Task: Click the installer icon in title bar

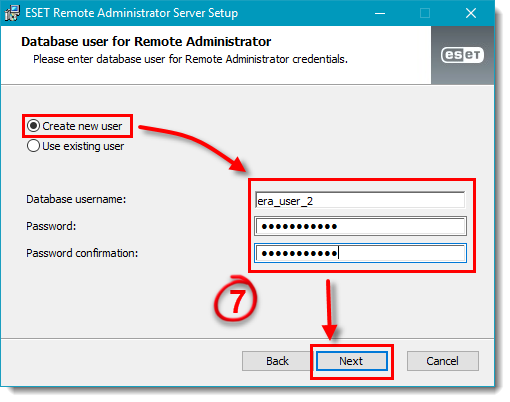Action: click(x=12, y=13)
